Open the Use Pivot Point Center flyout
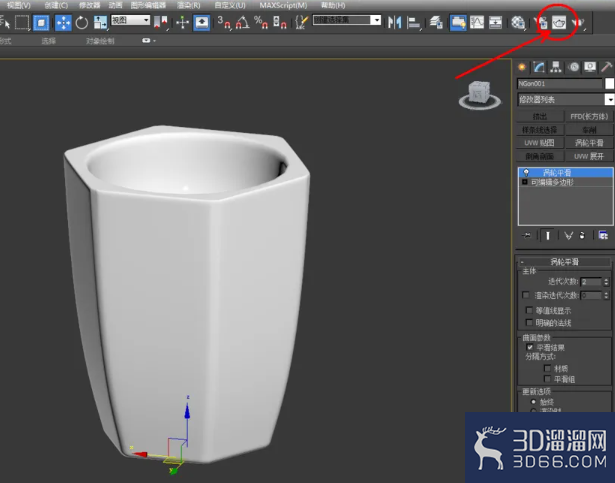615x483 pixels. coord(161,22)
